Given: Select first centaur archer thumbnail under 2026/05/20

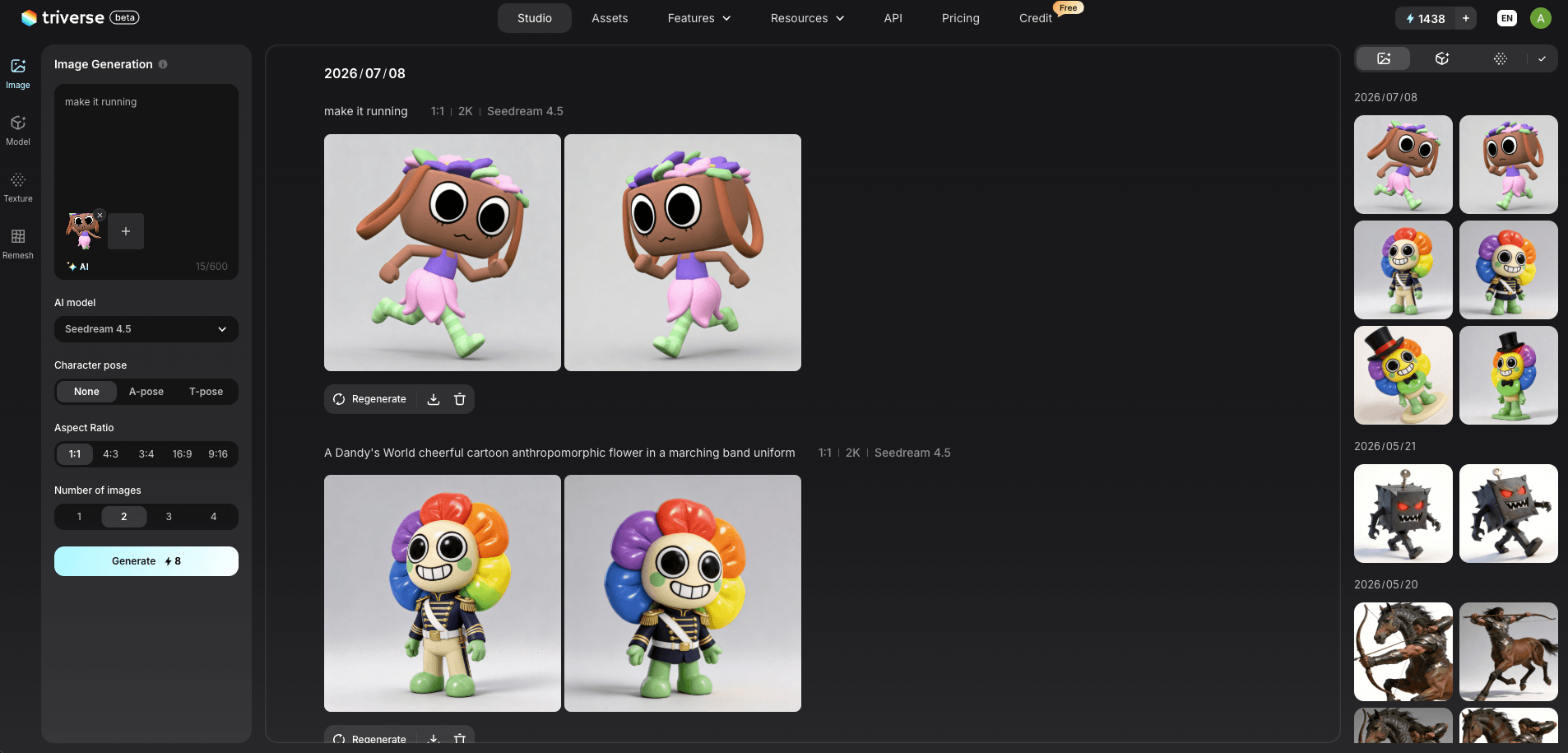Looking at the screenshot, I should click(1403, 652).
